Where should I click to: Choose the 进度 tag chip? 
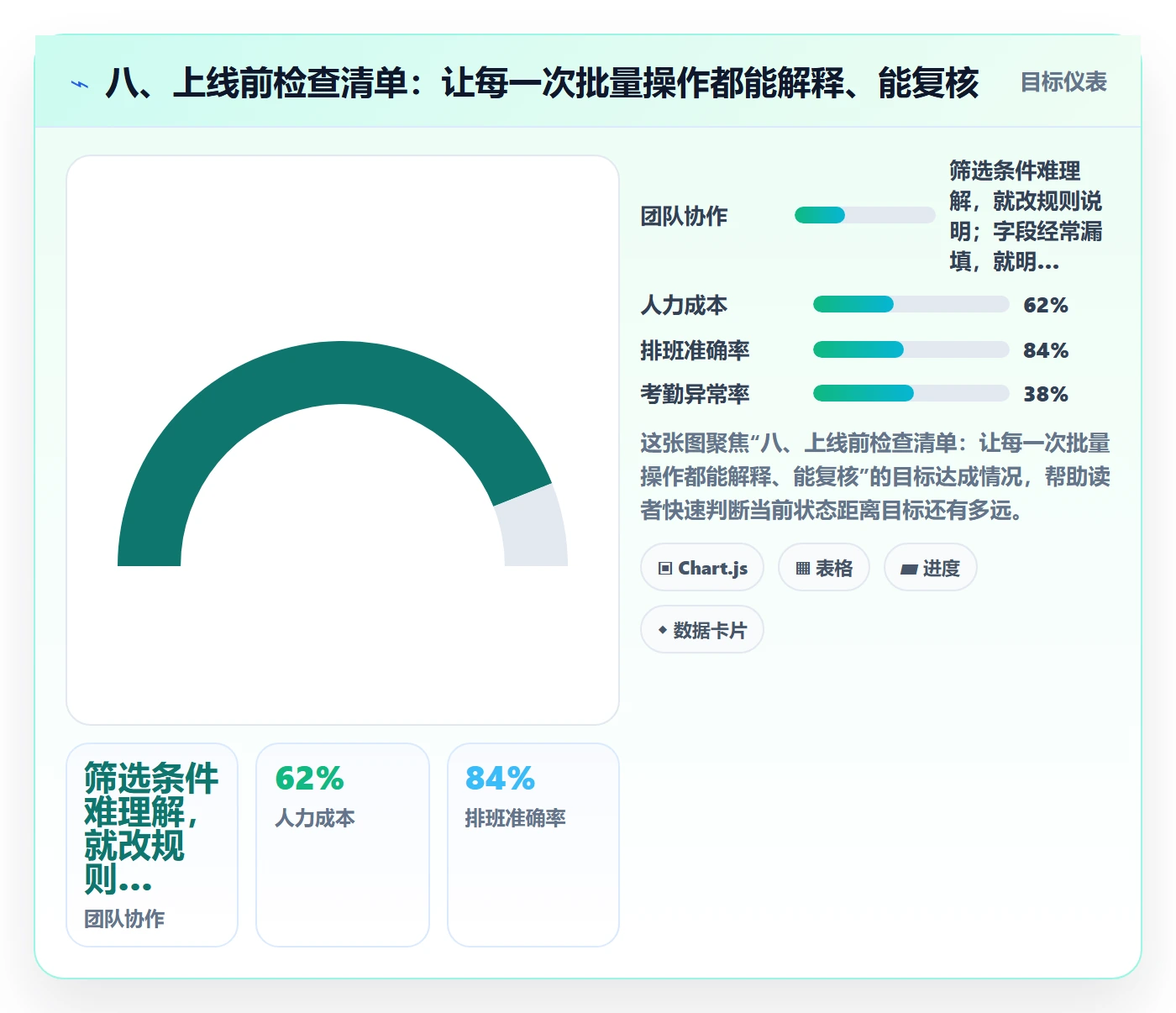(x=931, y=568)
